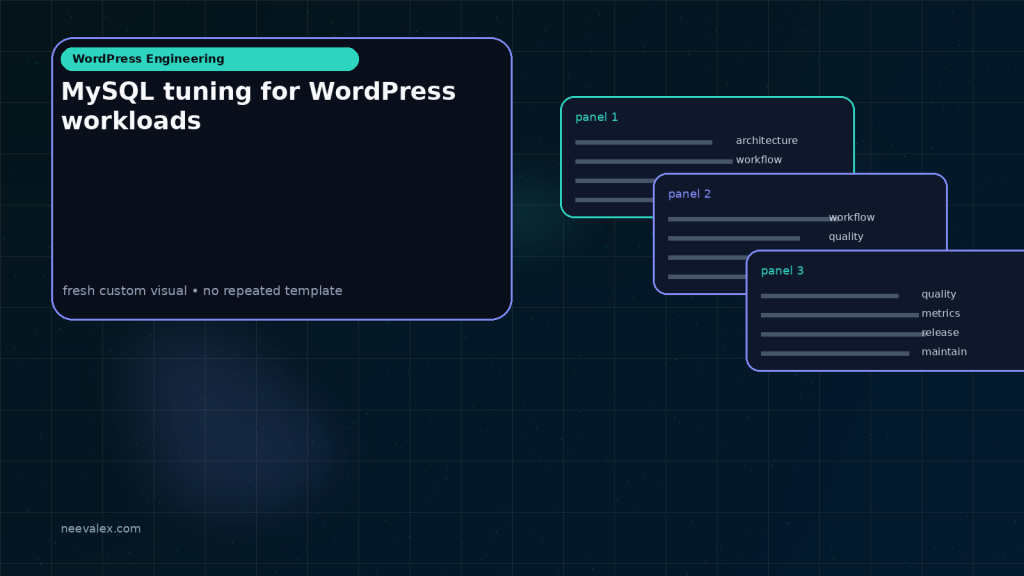Click workflow label in panel 2
Viewport: 1024px width, 576px height.
tap(852, 217)
